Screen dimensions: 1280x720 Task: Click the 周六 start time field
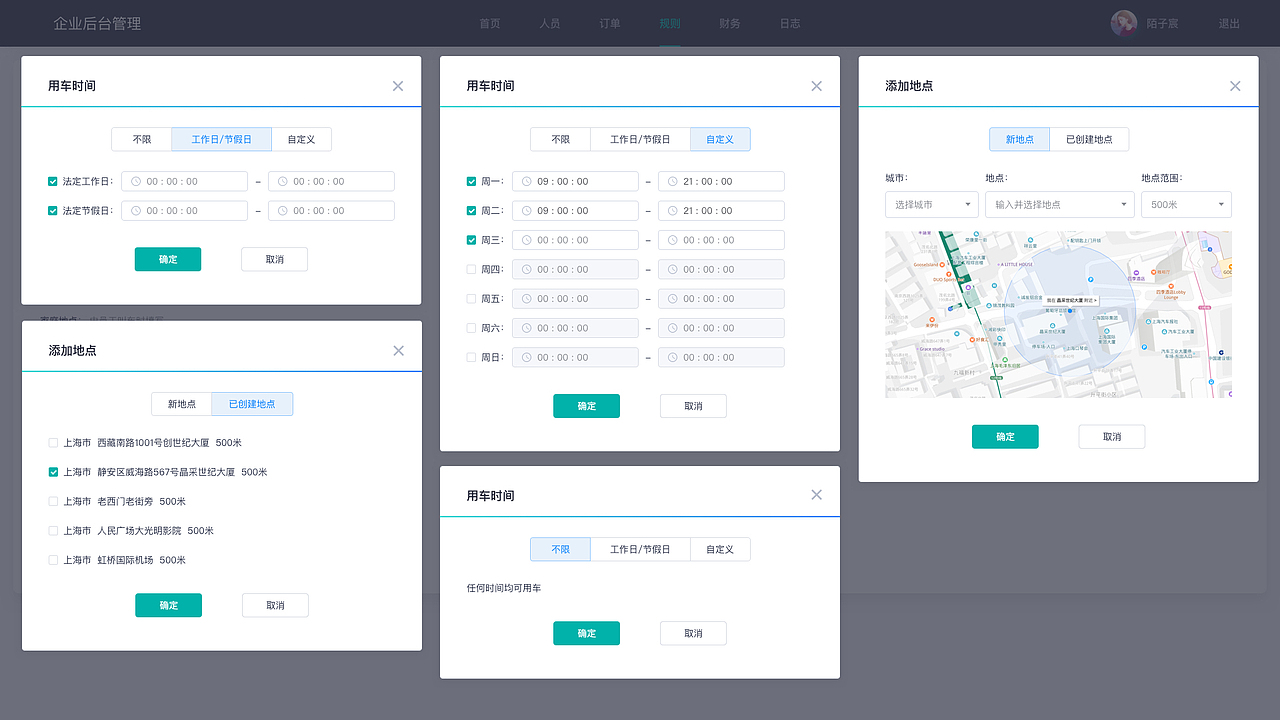coord(575,328)
